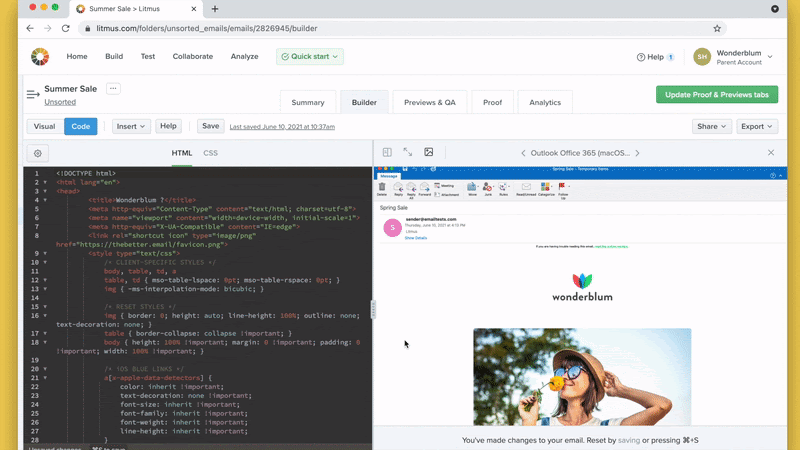Toggle image display icon in preview toolbar
Viewport: 800px width, 450px height.
point(429,152)
